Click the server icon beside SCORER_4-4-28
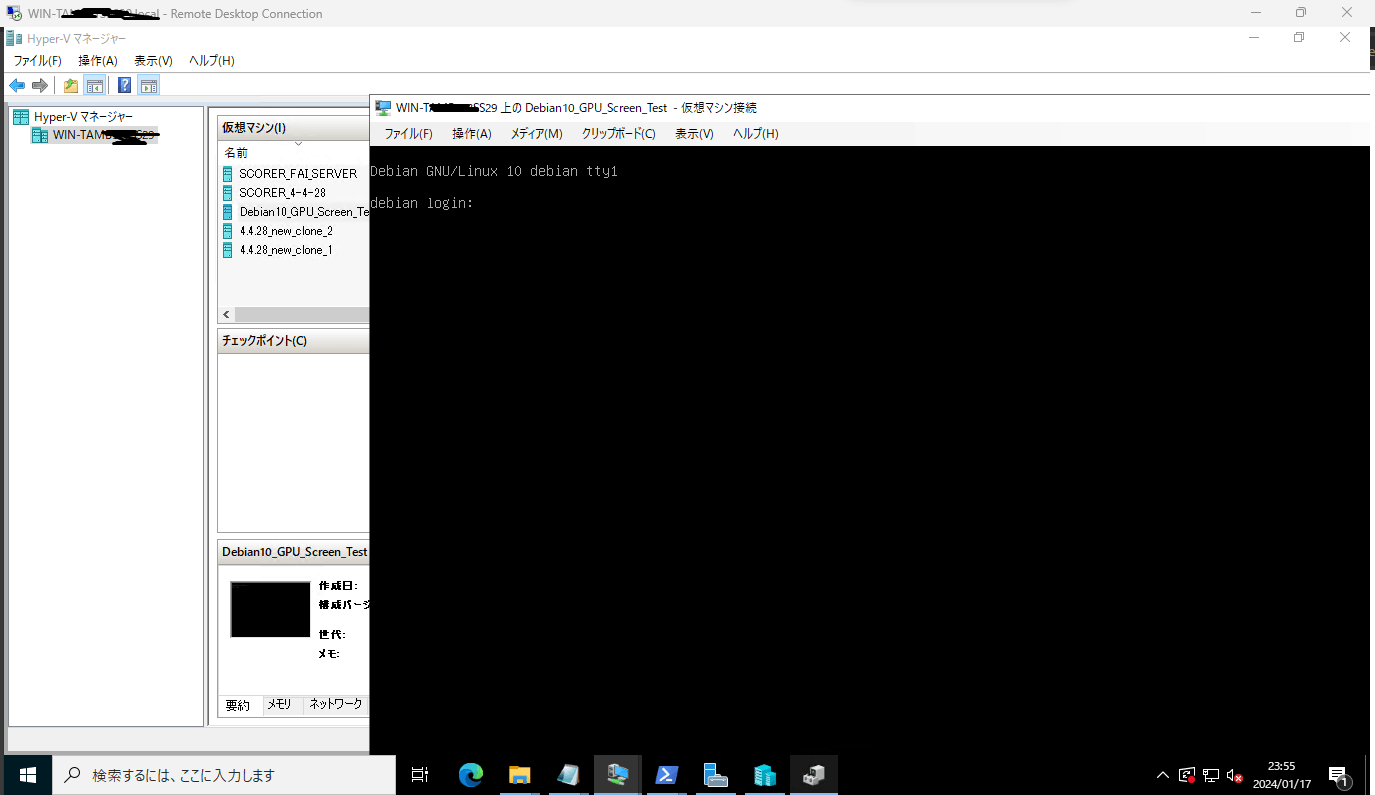The height and width of the screenshot is (795, 1375). [228, 192]
